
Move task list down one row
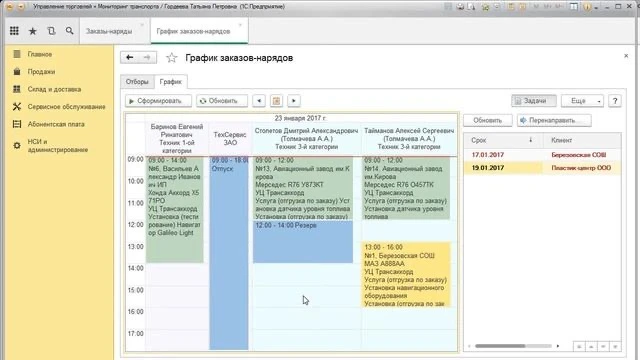pyautogui.click(x=603, y=347)
